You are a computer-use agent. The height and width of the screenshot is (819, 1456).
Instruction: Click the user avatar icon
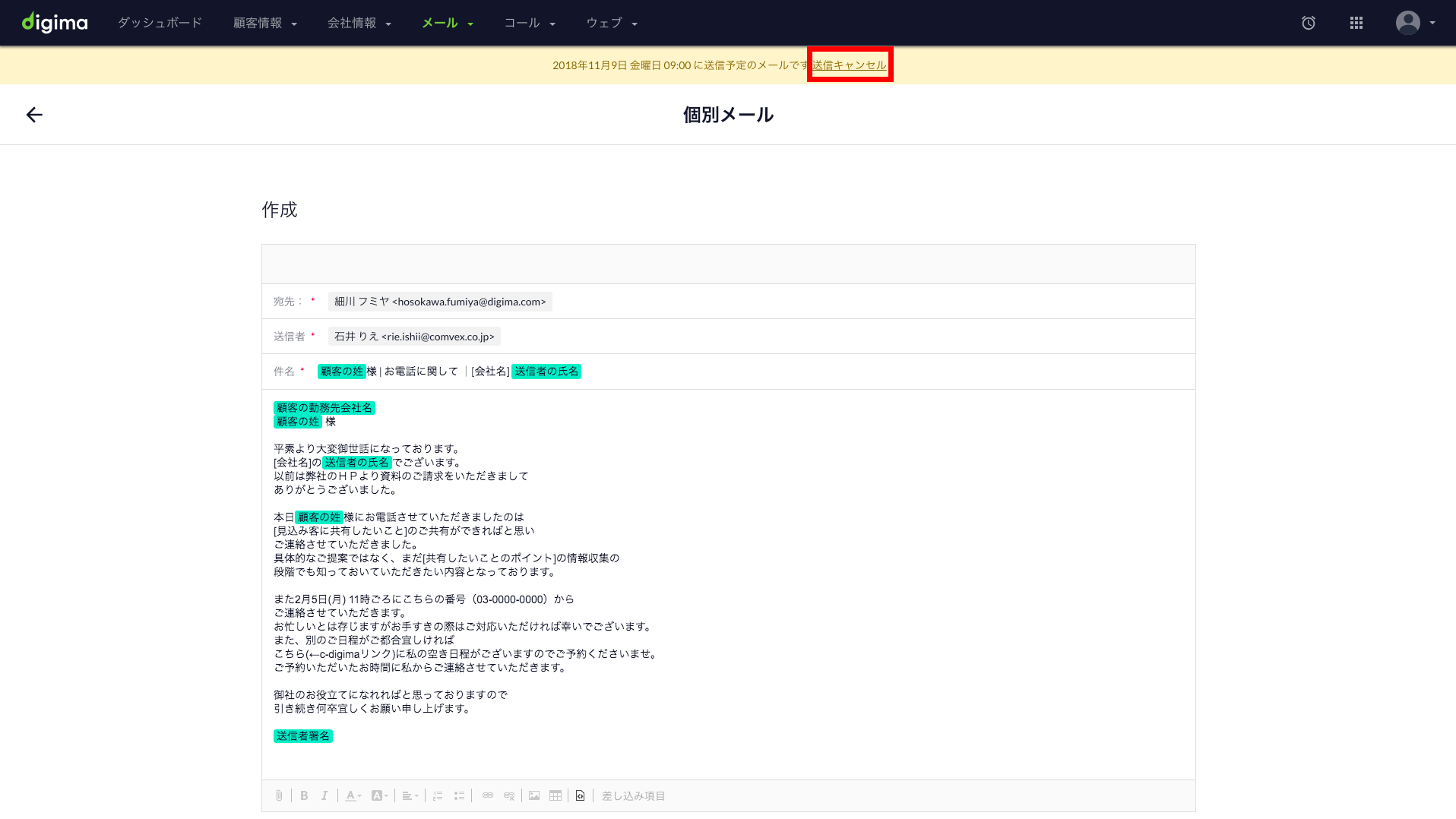(1408, 23)
